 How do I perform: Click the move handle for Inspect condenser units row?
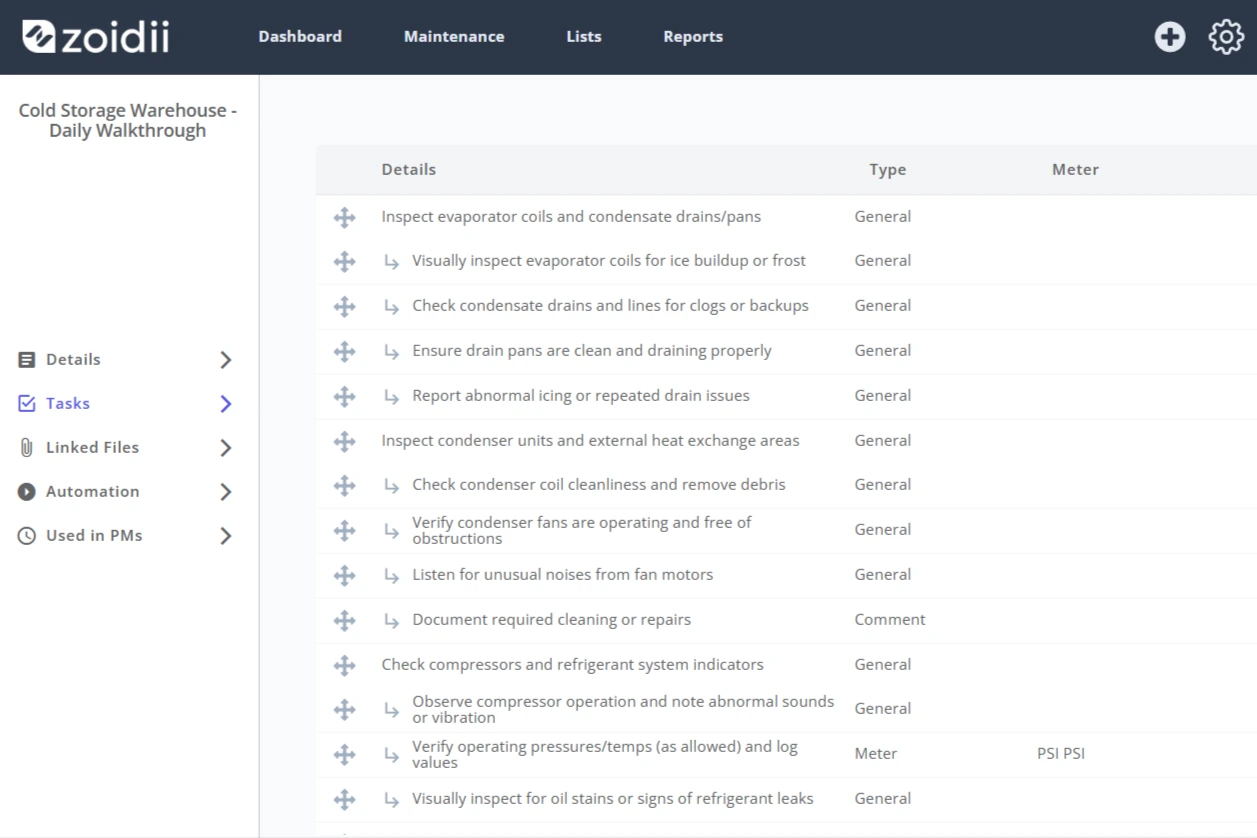pyautogui.click(x=344, y=441)
